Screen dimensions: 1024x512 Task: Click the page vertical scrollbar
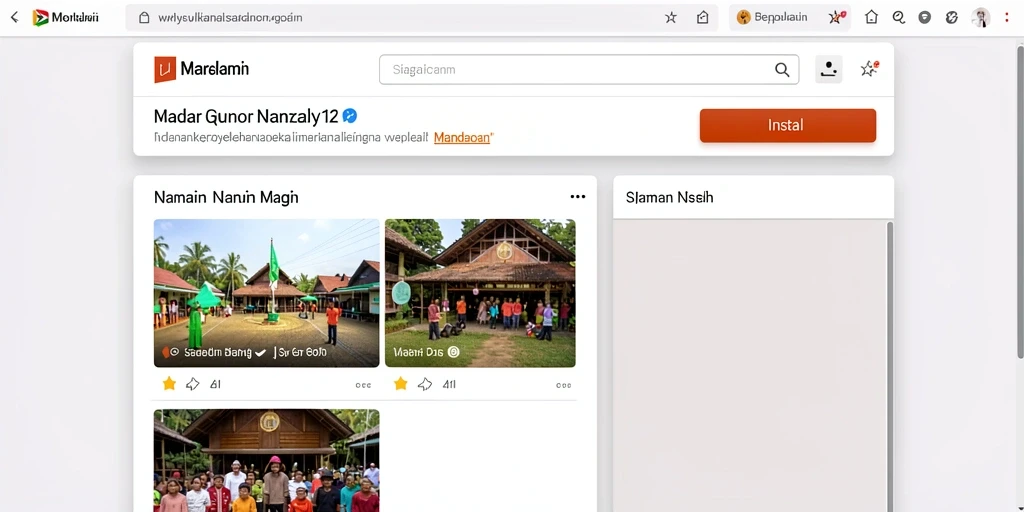1020,201
